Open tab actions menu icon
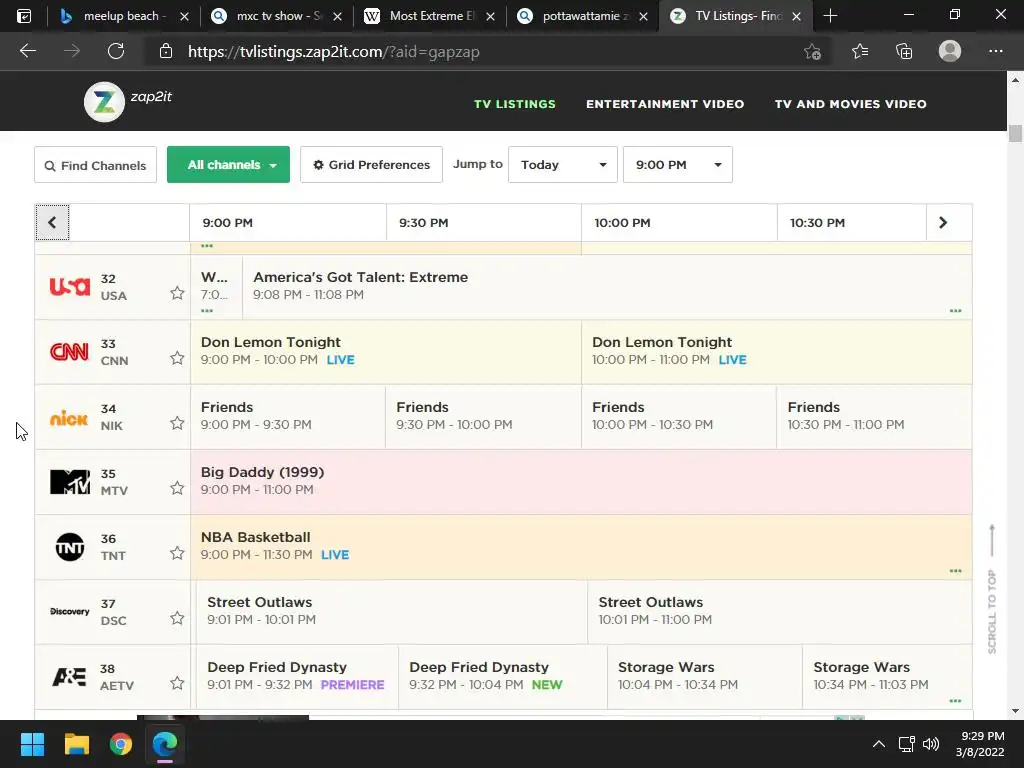 (24, 16)
